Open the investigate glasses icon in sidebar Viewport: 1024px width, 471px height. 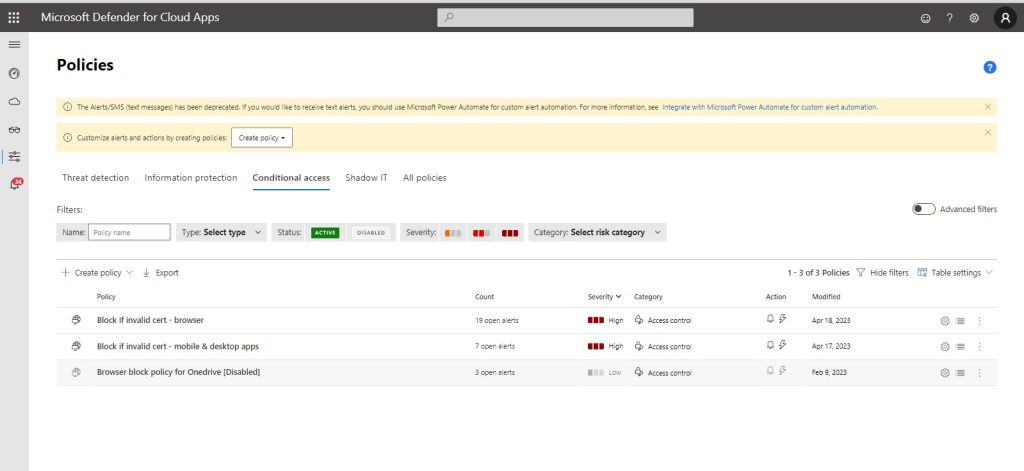click(x=14, y=130)
